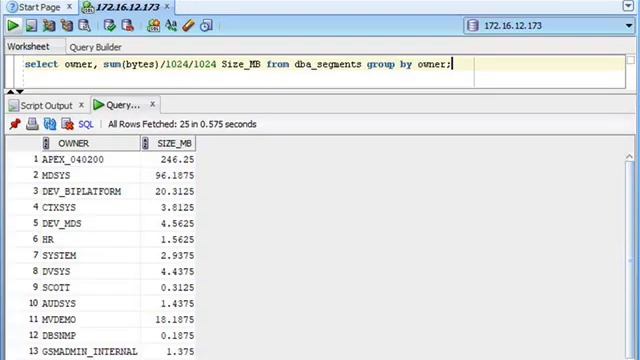Switch to the Worksheet tab
The height and width of the screenshot is (360, 640).
28,47
